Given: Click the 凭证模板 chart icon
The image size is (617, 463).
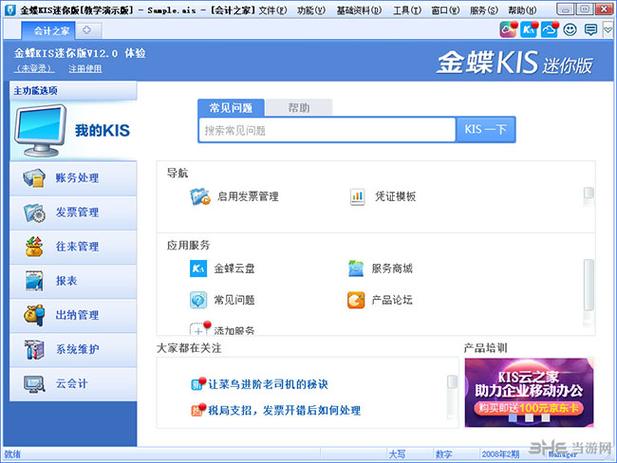Looking at the screenshot, I should click(x=357, y=196).
